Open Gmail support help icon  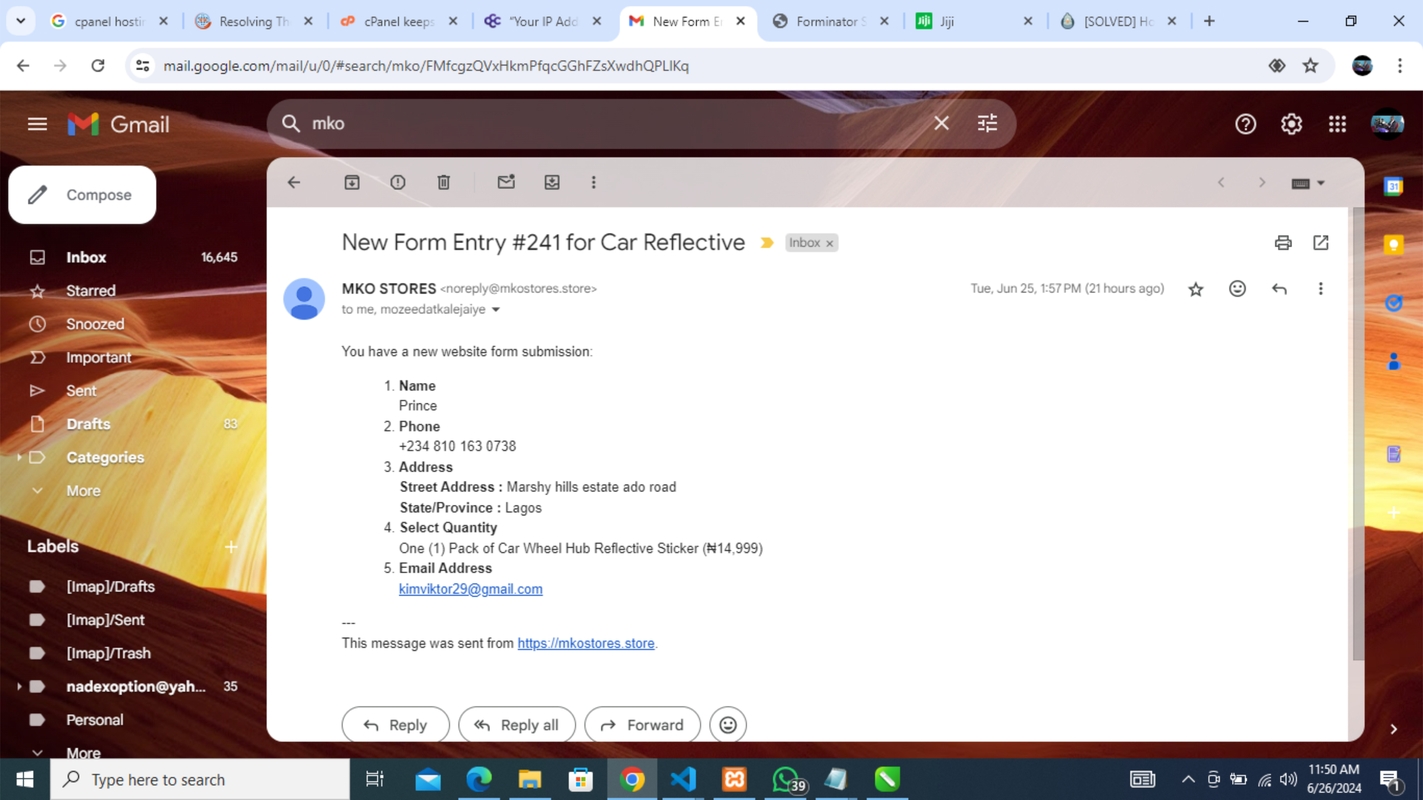[x=1246, y=124]
